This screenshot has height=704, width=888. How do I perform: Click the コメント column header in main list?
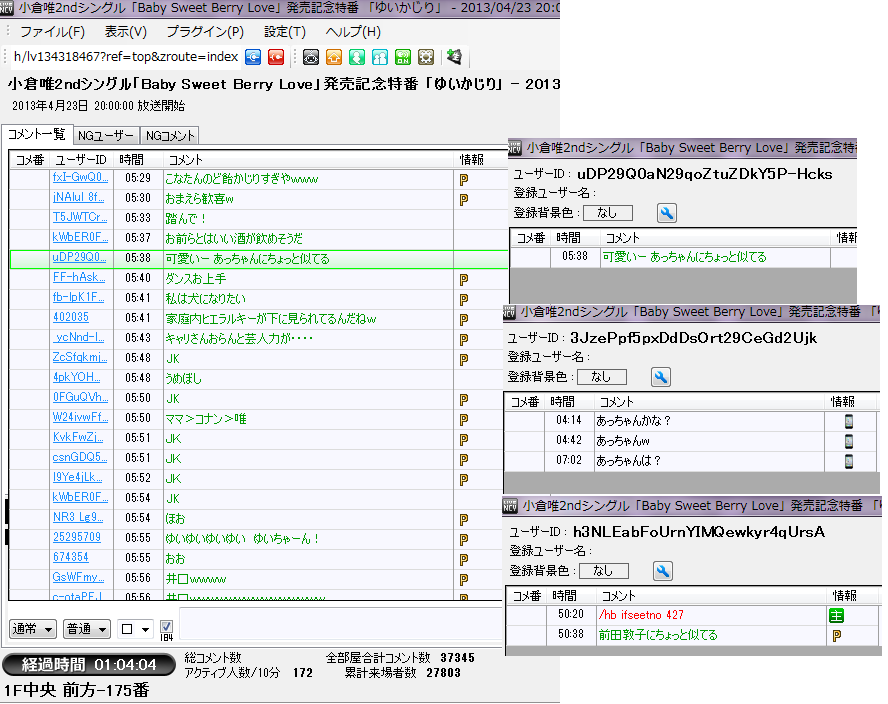308,160
